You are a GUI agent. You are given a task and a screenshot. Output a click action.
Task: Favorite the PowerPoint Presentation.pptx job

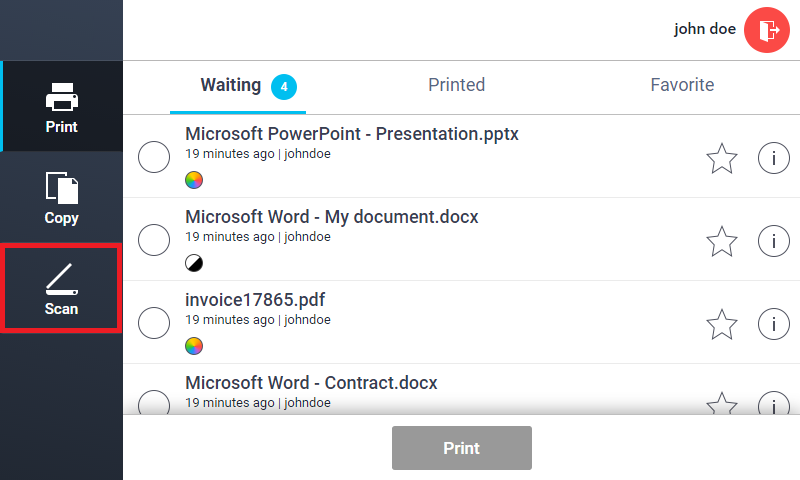click(x=721, y=158)
